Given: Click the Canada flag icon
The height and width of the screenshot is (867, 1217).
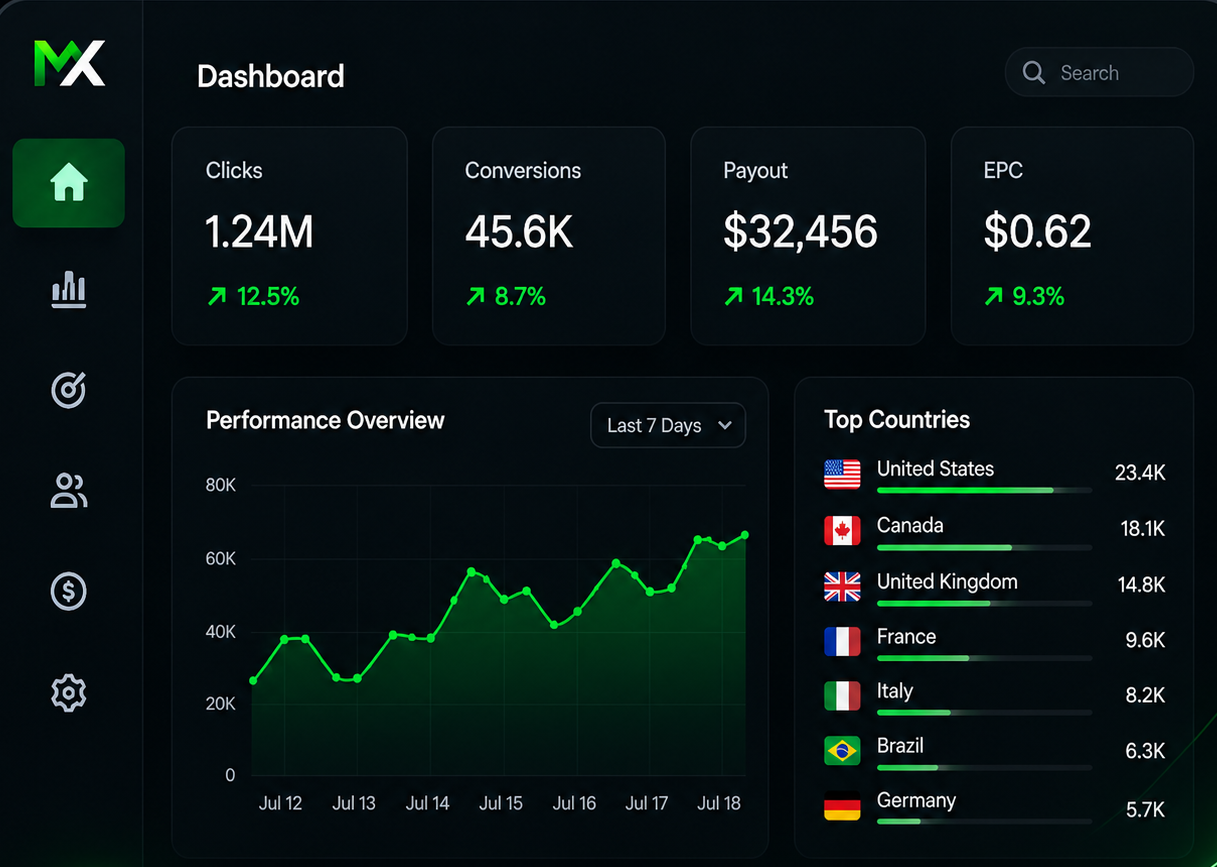Looking at the screenshot, I should tap(842, 530).
